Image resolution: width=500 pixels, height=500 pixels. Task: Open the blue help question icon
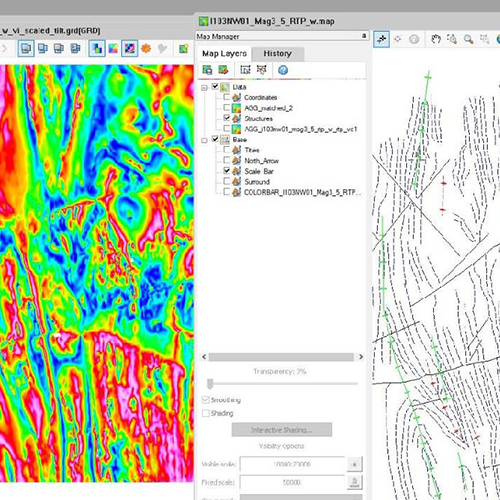[x=283, y=70]
